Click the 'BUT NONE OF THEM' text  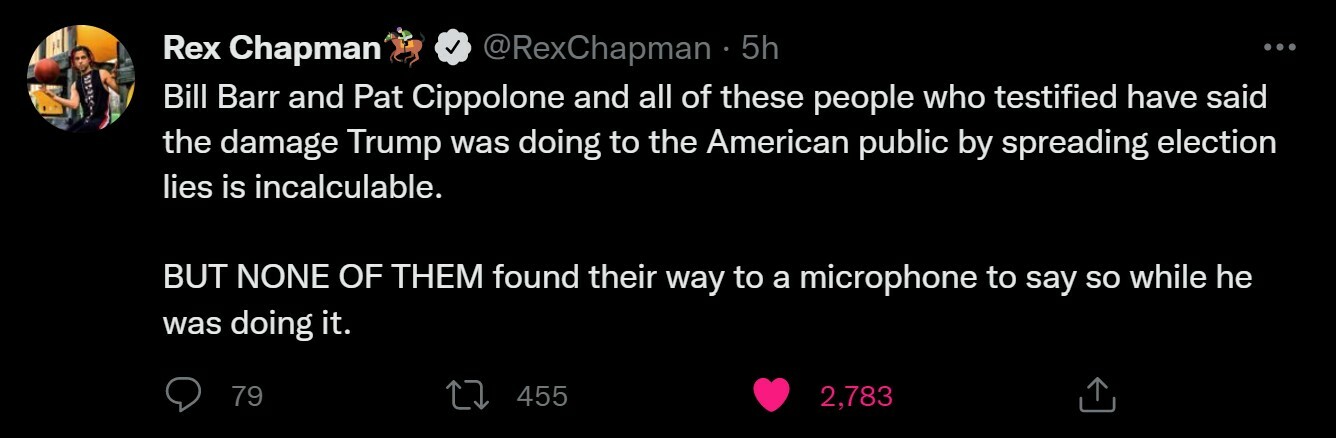pyautogui.click(x=324, y=279)
